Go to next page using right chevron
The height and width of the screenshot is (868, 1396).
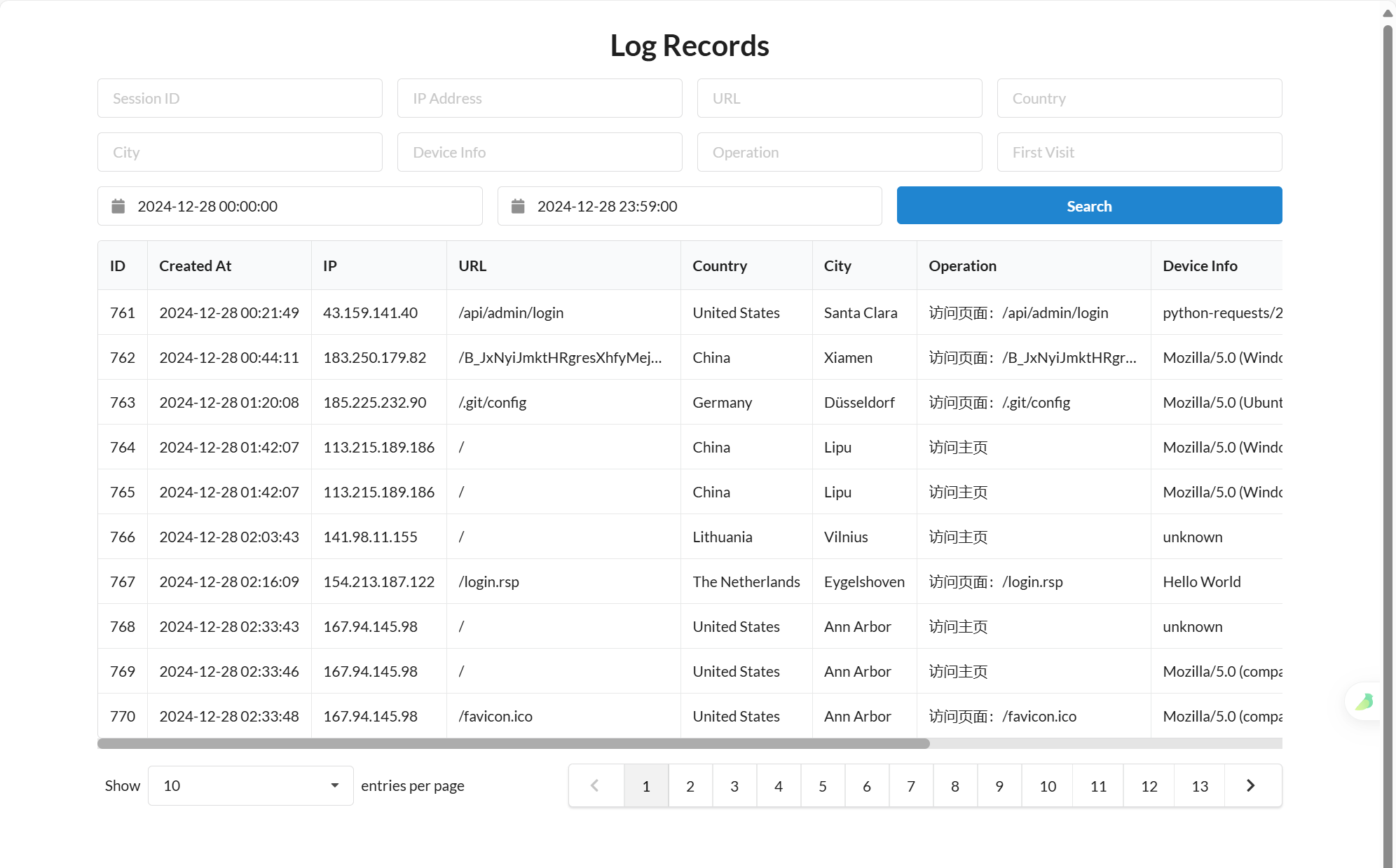pyautogui.click(x=1251, y=785)
